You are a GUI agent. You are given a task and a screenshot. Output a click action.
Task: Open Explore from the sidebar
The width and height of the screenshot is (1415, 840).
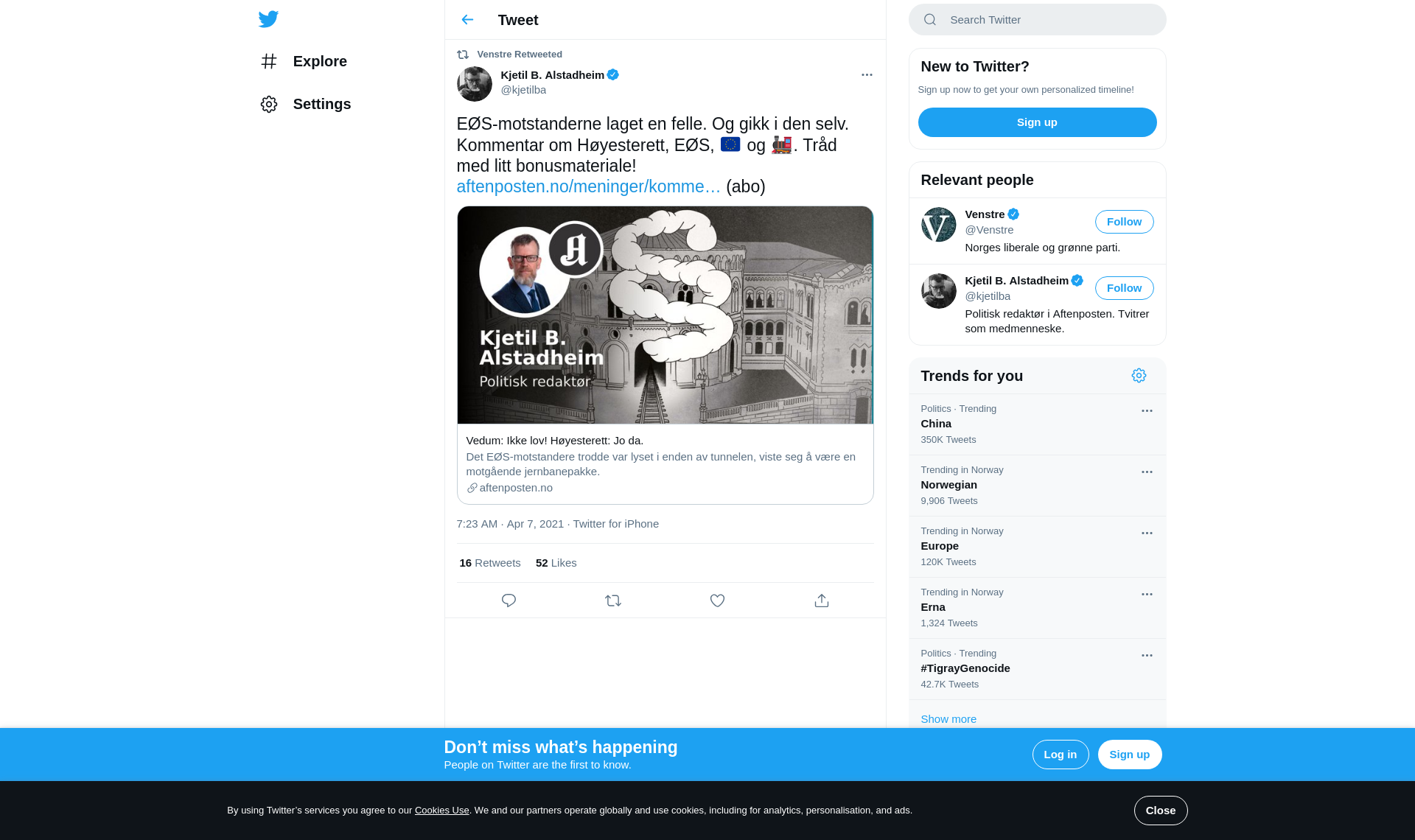pyautogui.click(x=304, y=61)
